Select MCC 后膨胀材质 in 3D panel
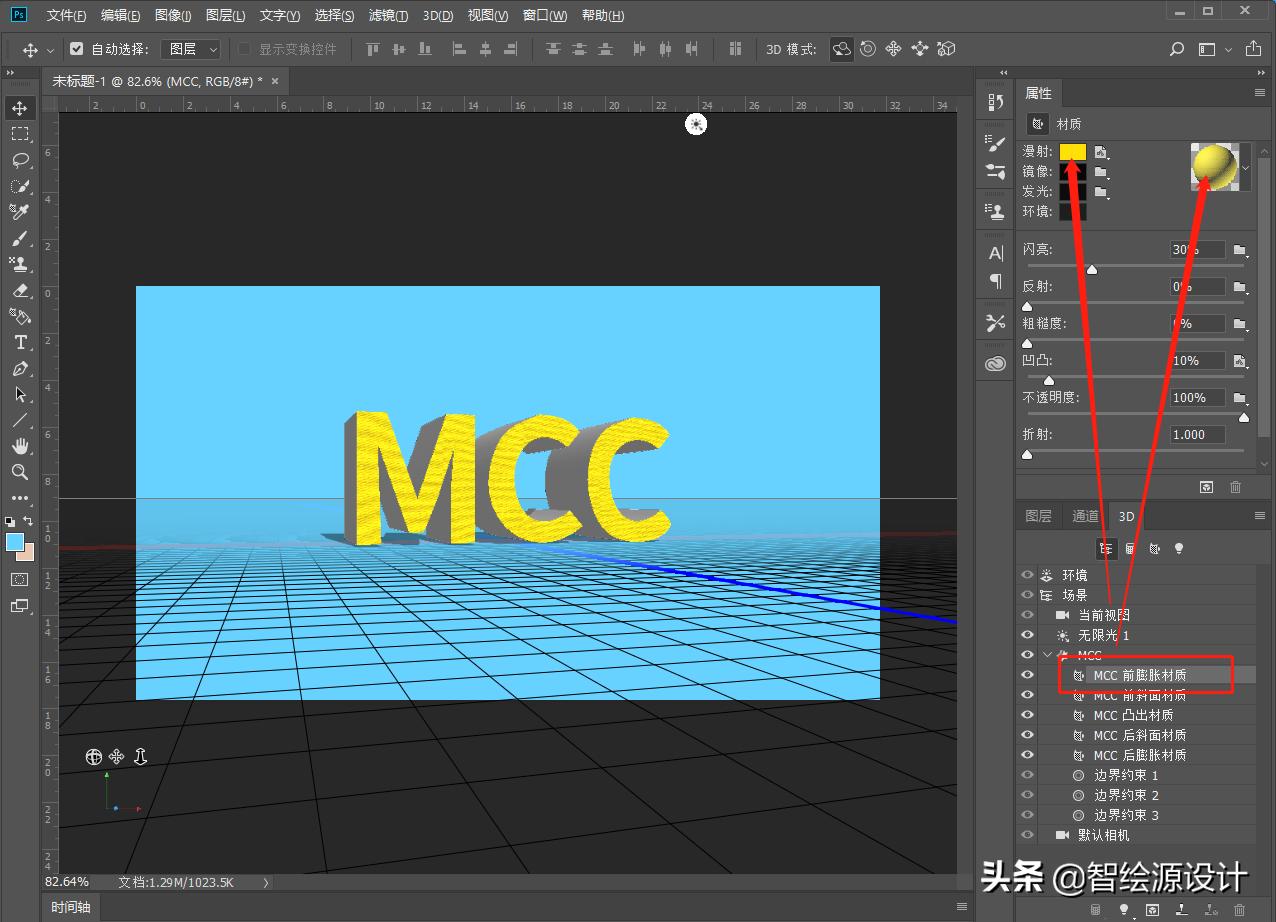 click(x=1139, y=755)
